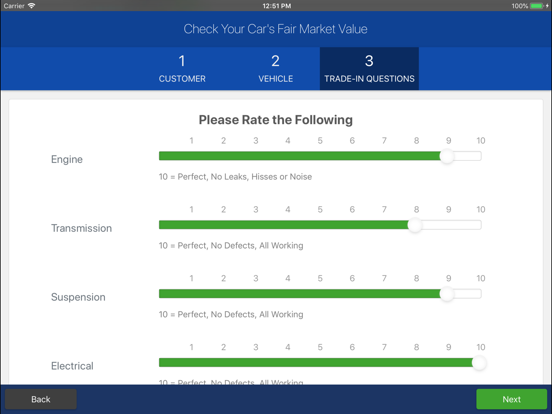Click number 10 above Transmission slider

(x=481, y=210)
